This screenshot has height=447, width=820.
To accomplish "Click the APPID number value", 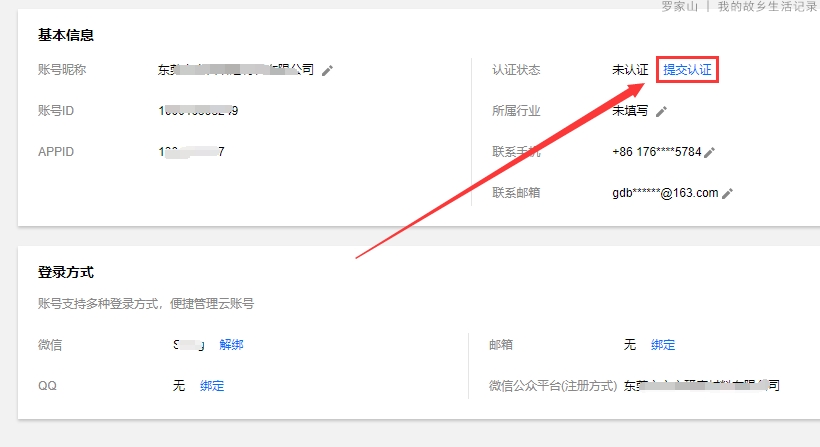I will 191,152.
